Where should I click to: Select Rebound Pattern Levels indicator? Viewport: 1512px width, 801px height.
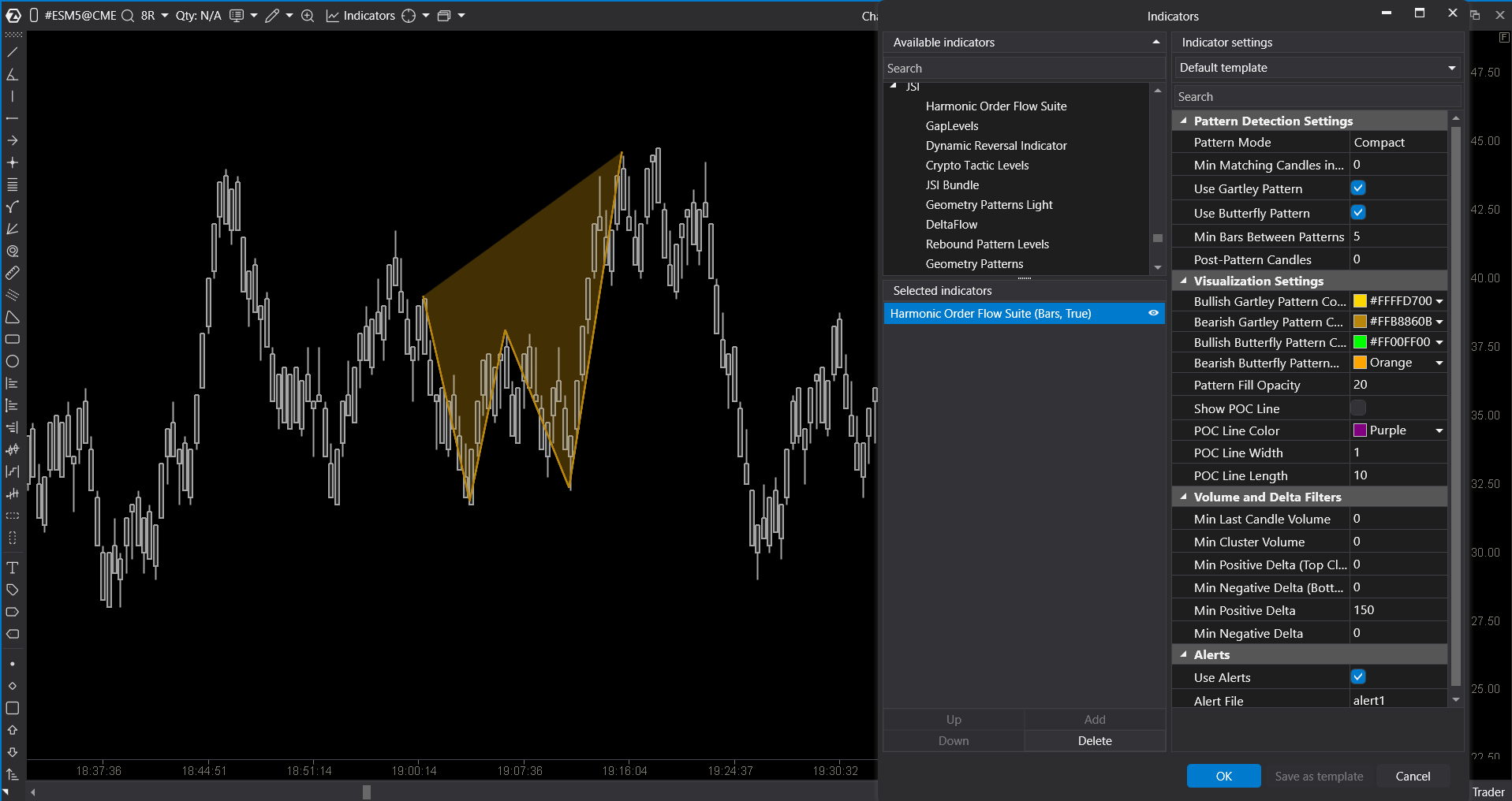tap(987, 244)
